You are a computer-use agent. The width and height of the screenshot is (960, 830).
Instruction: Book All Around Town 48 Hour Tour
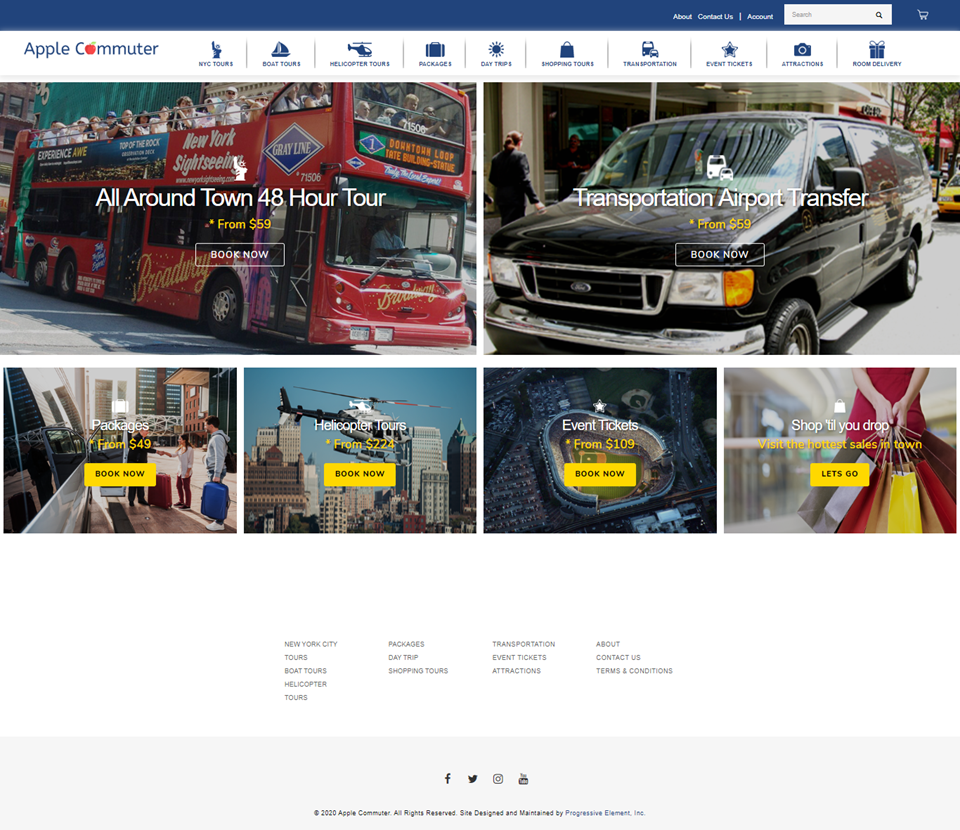pos(239,255)
